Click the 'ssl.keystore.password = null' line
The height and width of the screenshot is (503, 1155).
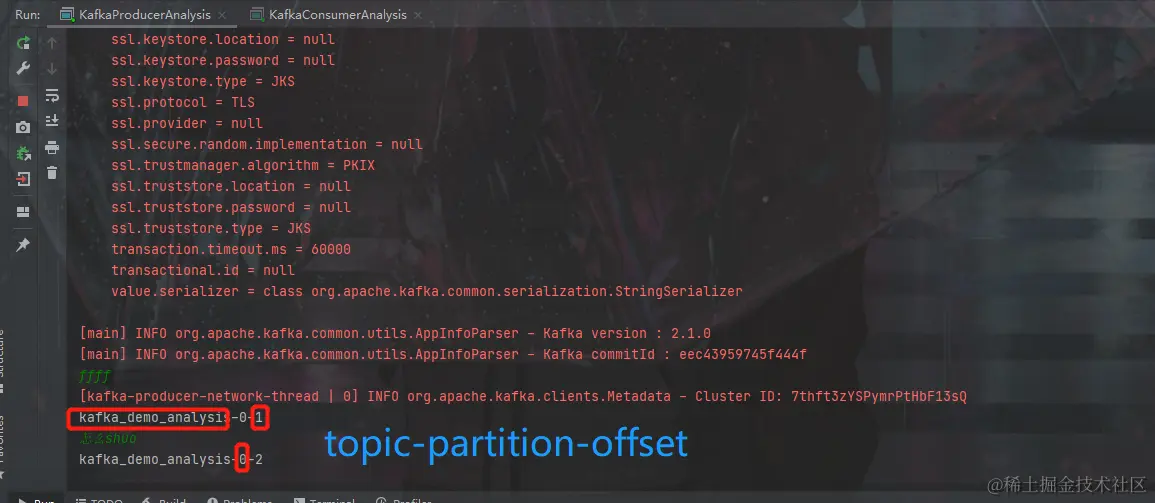pos(222,60)
